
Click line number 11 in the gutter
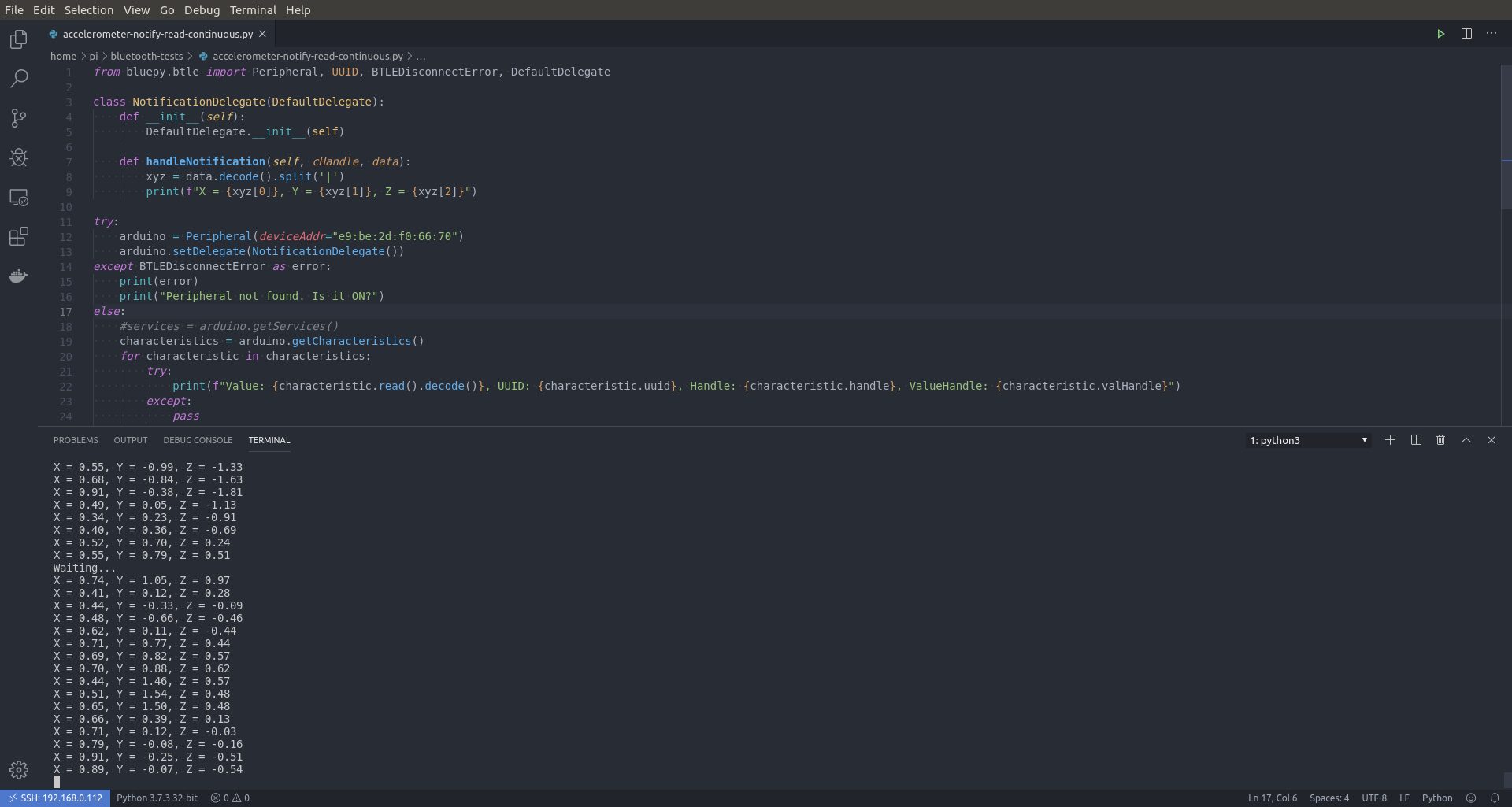pyautogui.click(x=65, y=222)
